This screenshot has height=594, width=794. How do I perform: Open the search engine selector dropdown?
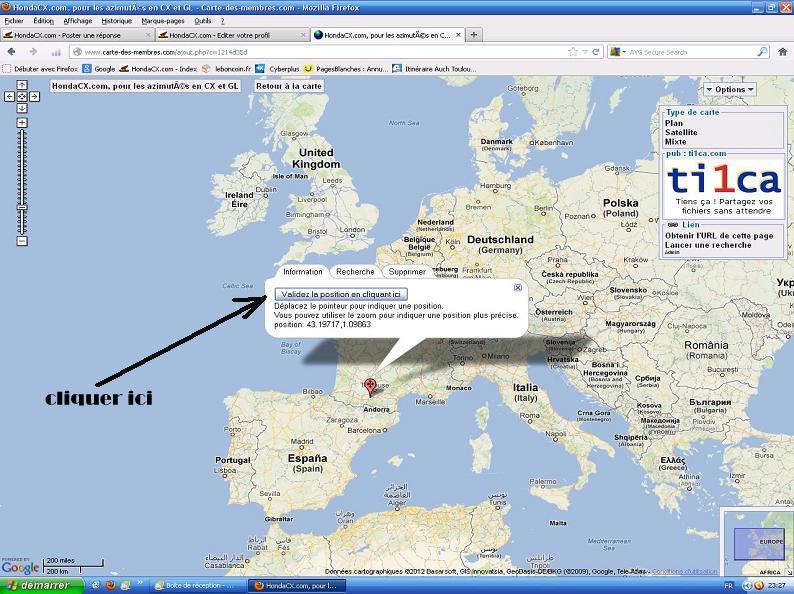click(x=618, y=52)
